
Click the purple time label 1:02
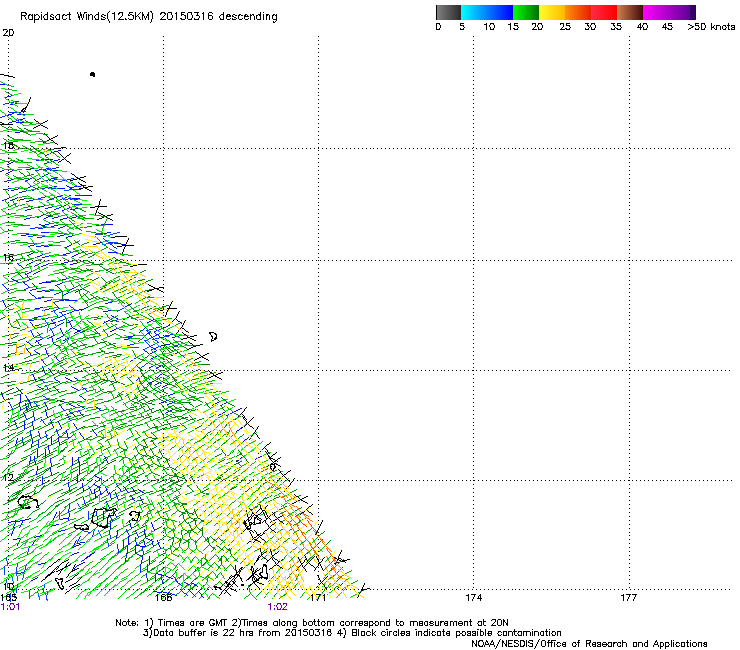coord(277,607)
